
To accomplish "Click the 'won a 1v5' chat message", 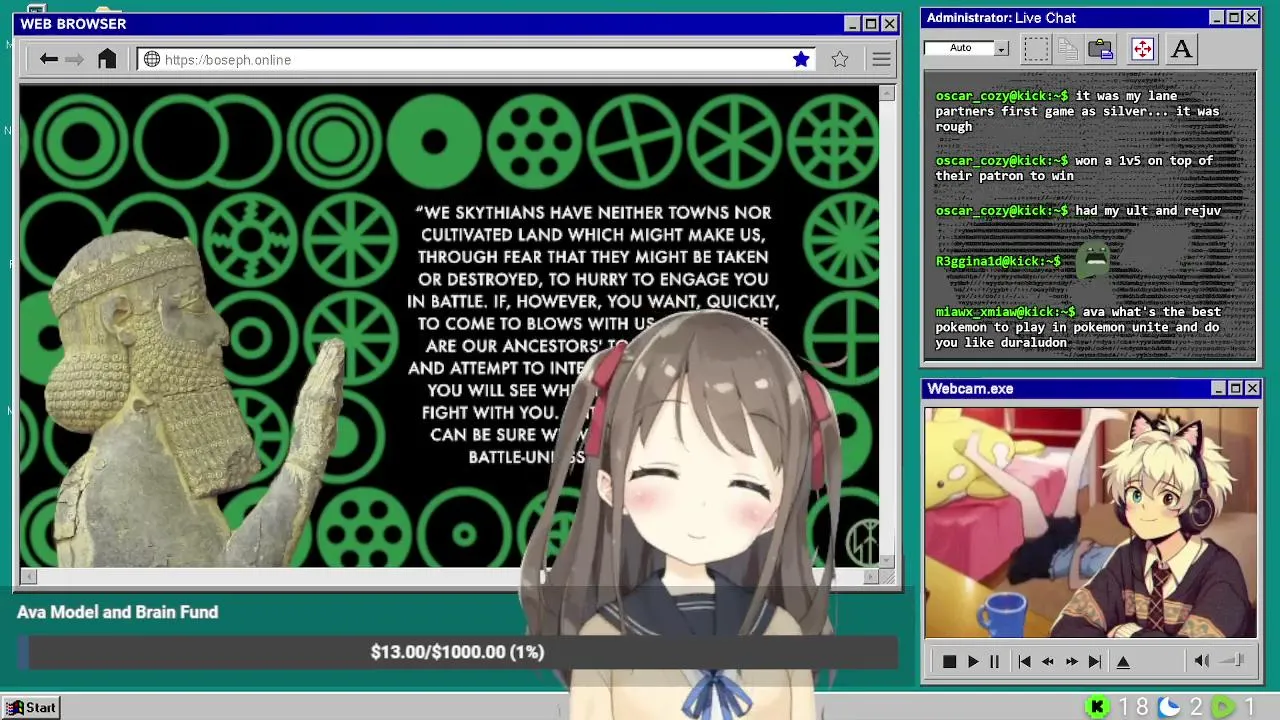I will (1075, 168).
